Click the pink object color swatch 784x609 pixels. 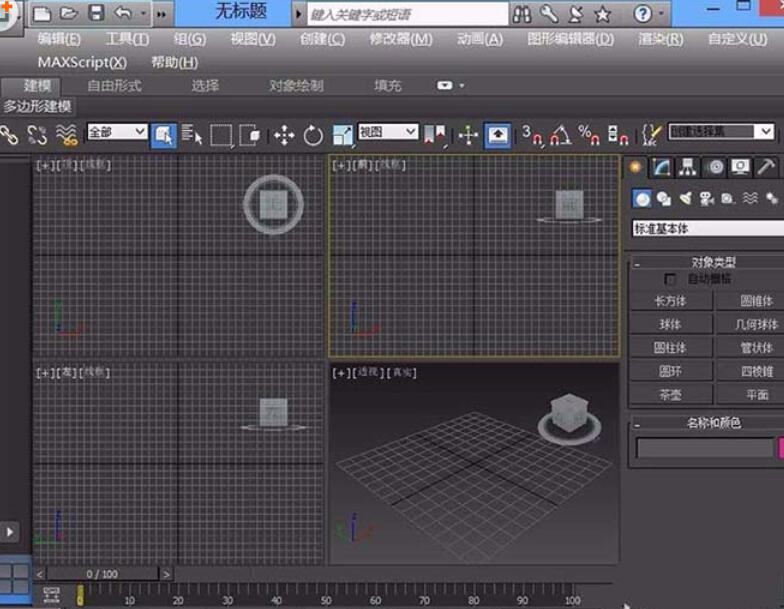tap(779, 447)
